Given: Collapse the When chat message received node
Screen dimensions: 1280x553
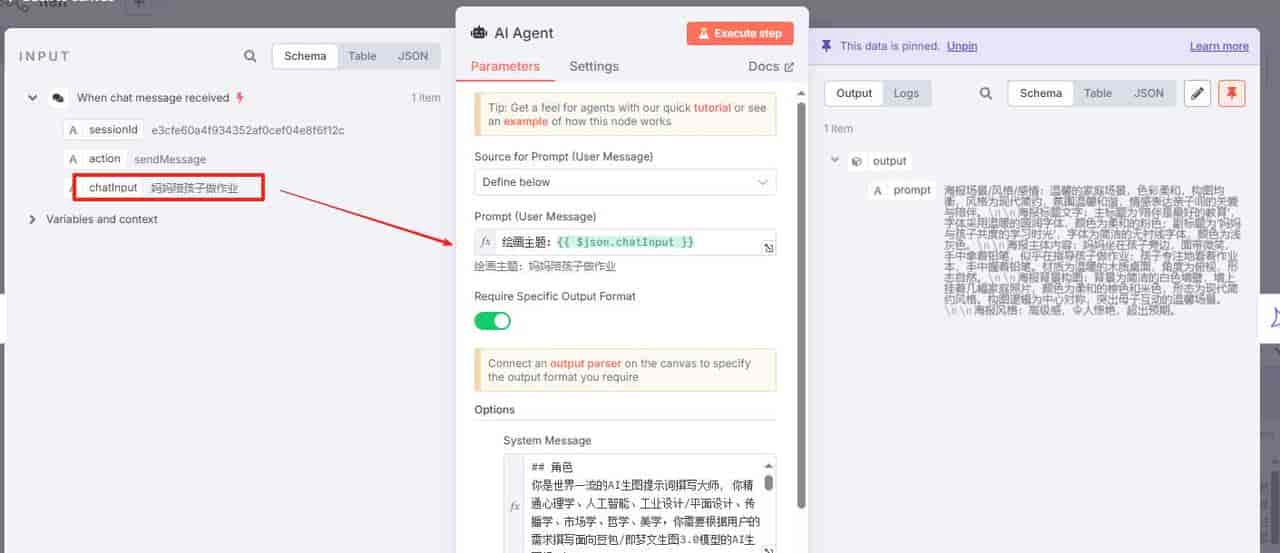Looking at the screenshot, I should [x=33, y=98].
